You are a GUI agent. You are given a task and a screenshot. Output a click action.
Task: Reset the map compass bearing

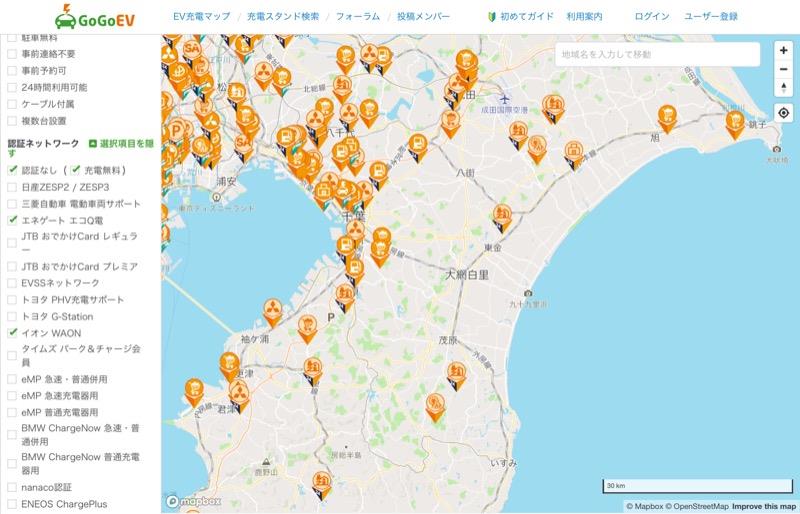tap(784, 87)
